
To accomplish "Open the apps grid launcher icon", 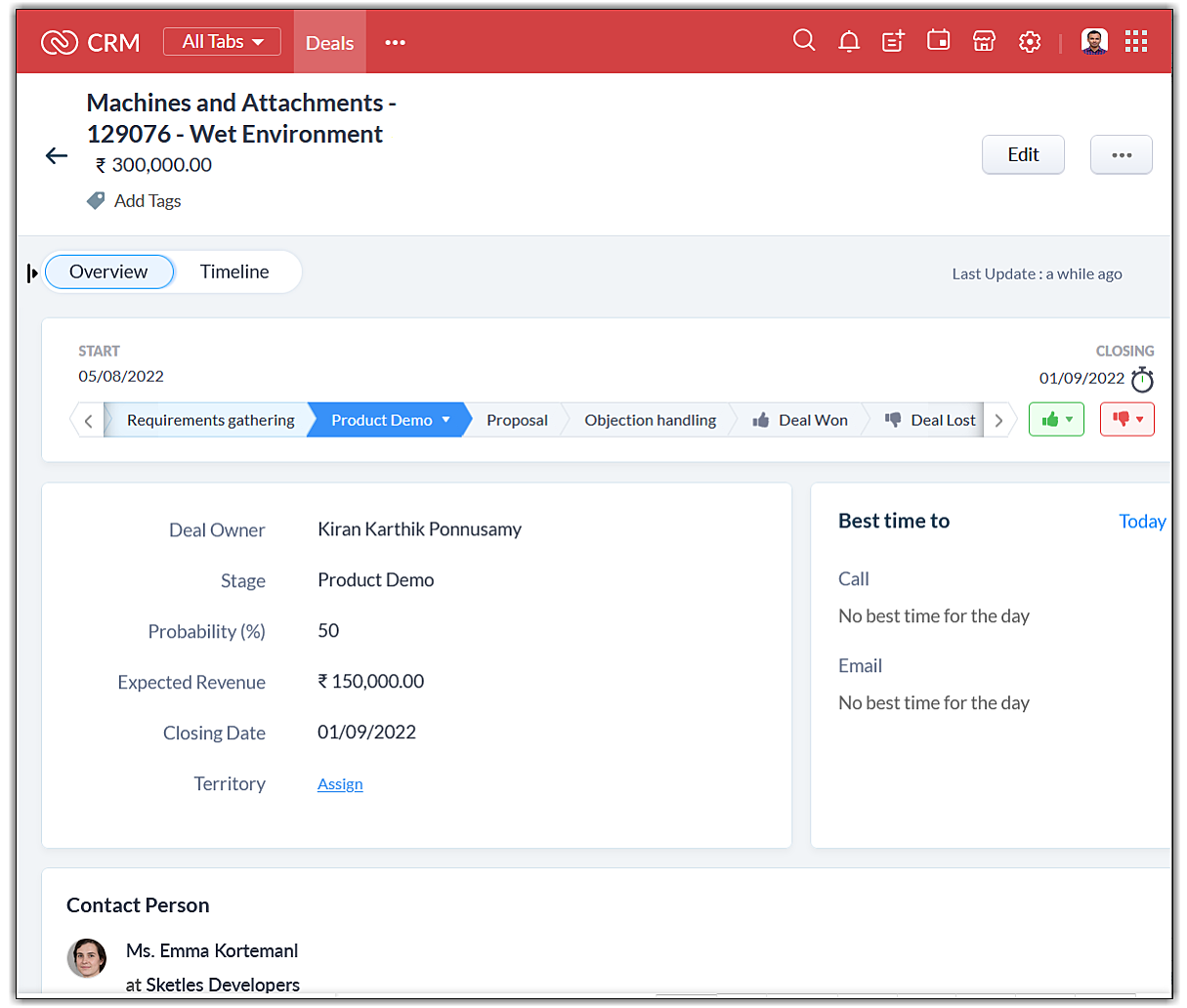I will coord(1135,41).
